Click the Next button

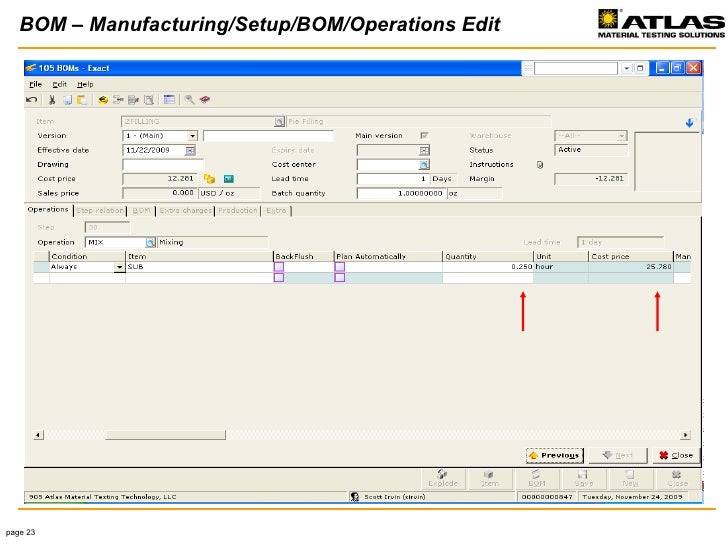pos(618,455)
